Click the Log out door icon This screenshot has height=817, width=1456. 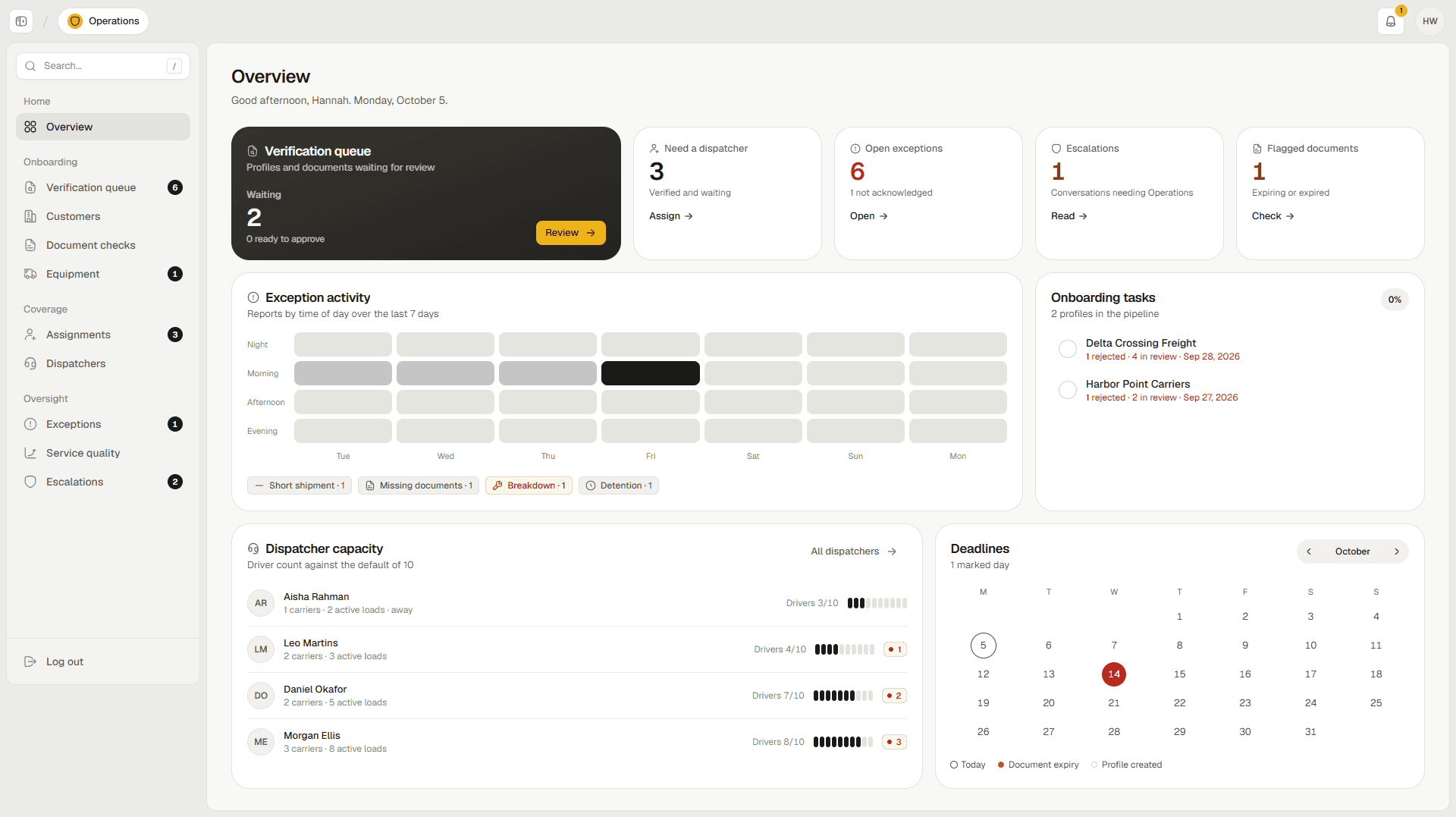click(30, 661)
